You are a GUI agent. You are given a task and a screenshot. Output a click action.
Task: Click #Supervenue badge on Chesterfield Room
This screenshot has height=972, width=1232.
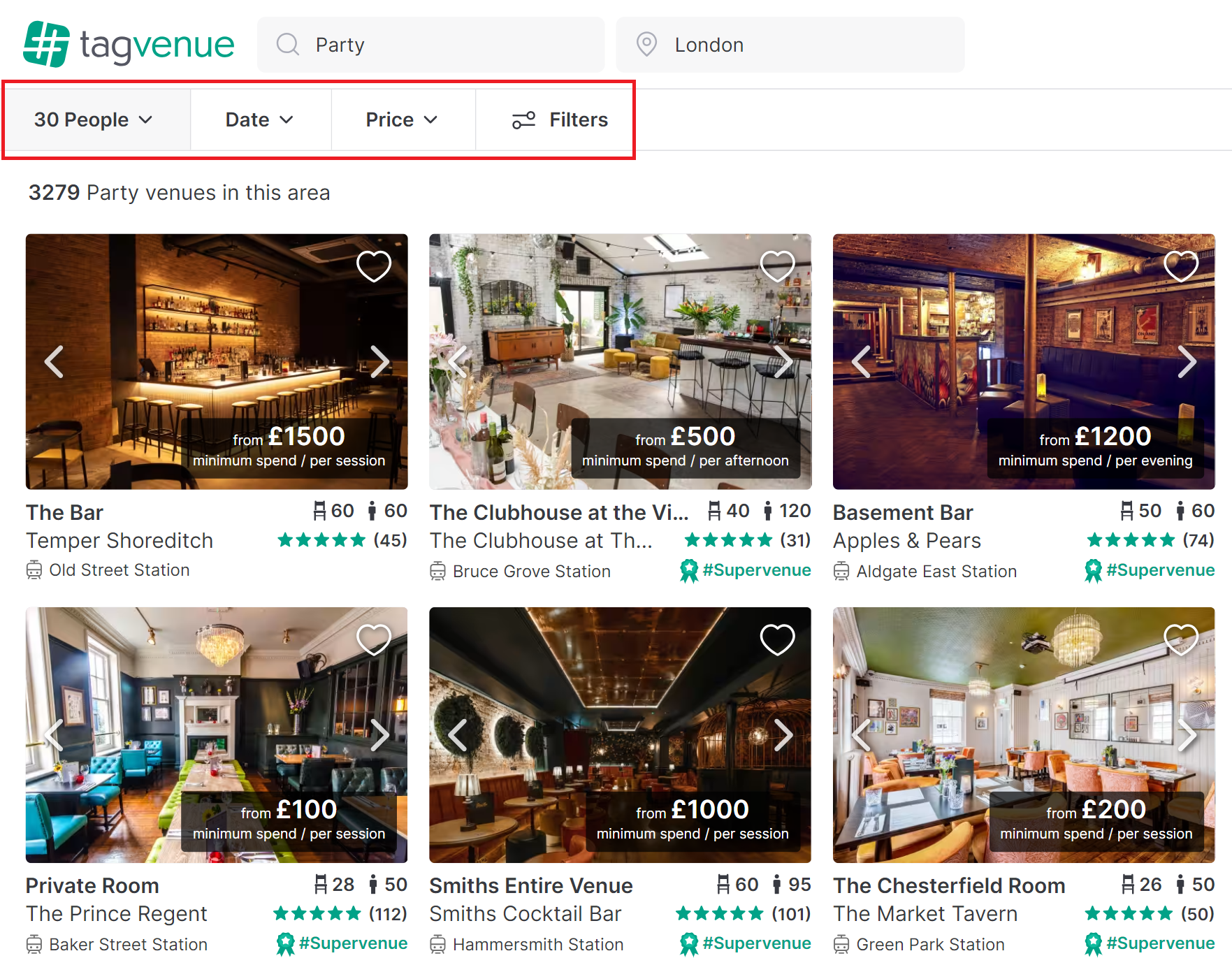[x=1150, y=943]
